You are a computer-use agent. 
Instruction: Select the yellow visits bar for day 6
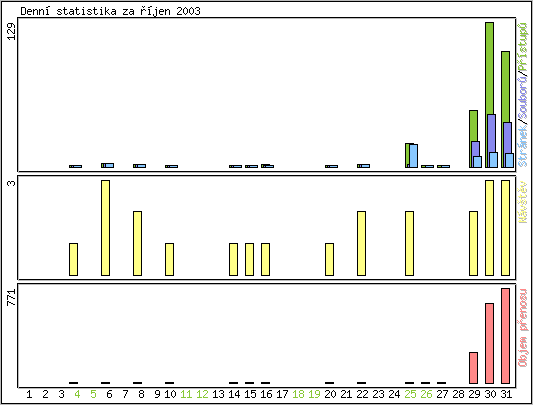point(105,228)
